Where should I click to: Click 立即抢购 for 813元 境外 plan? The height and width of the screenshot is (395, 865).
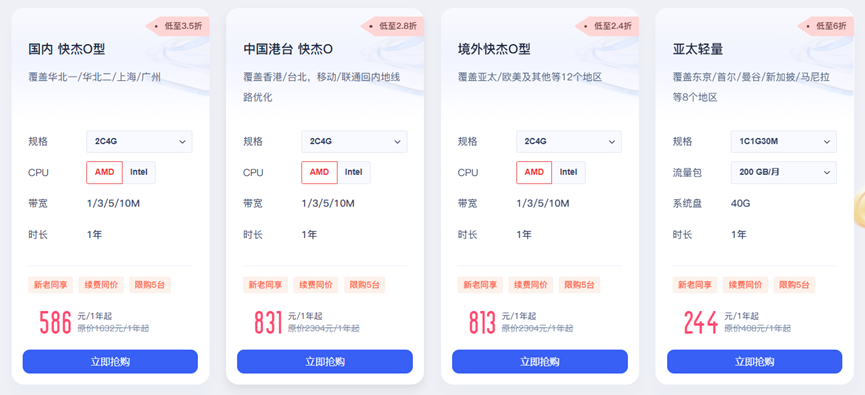(540, 362)
